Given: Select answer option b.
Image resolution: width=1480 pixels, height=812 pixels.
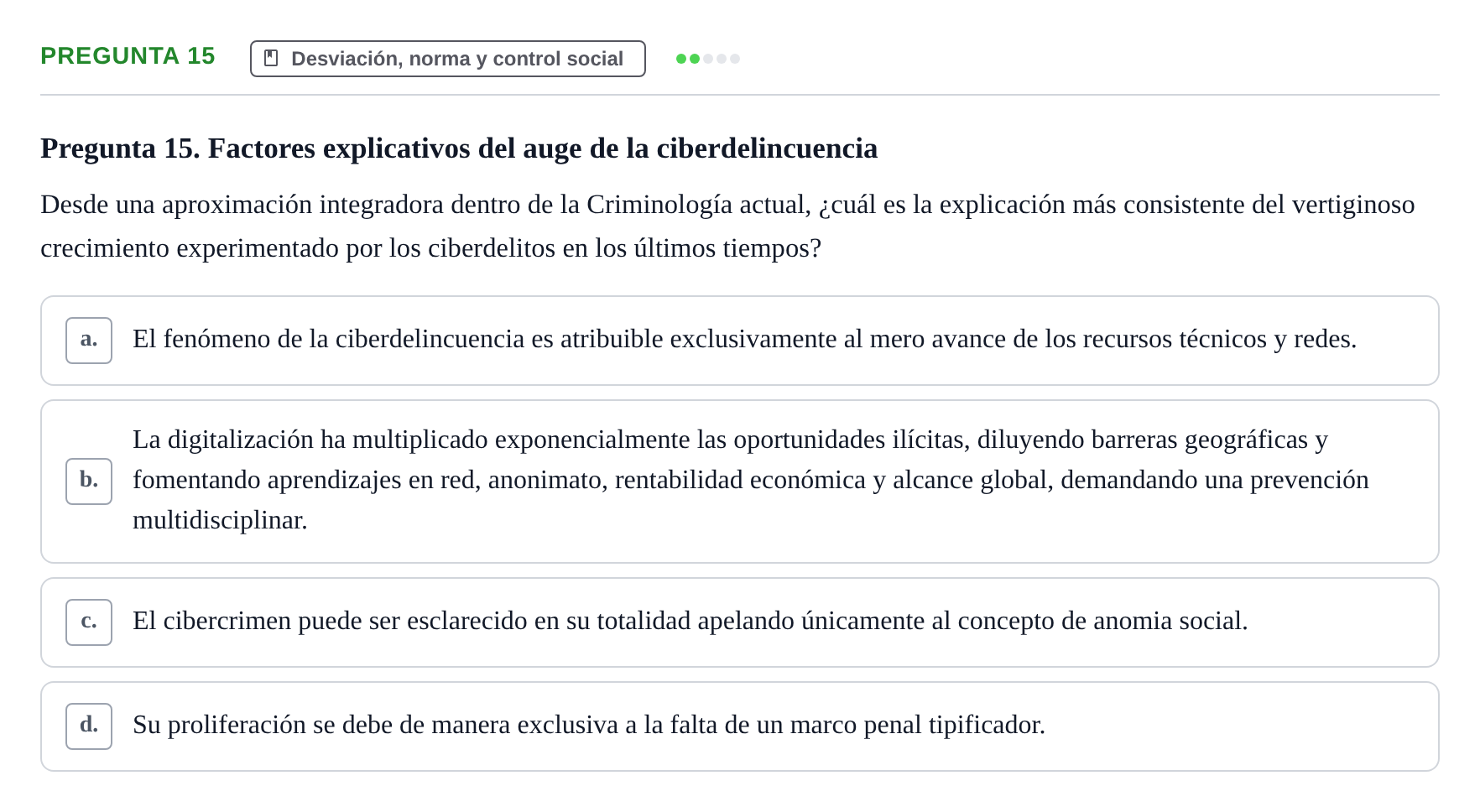Looking at the screenshot, I should click(740, 481).
